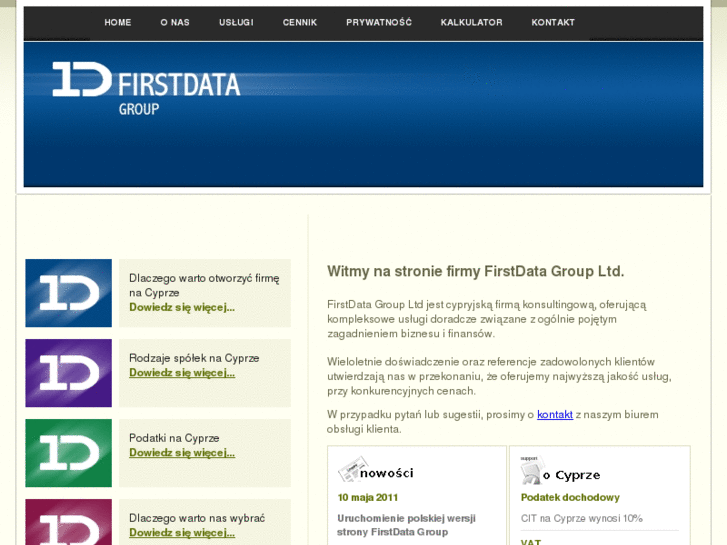Click the purple 1D tile icon
The image size is (727, 545).
point(69,373)
